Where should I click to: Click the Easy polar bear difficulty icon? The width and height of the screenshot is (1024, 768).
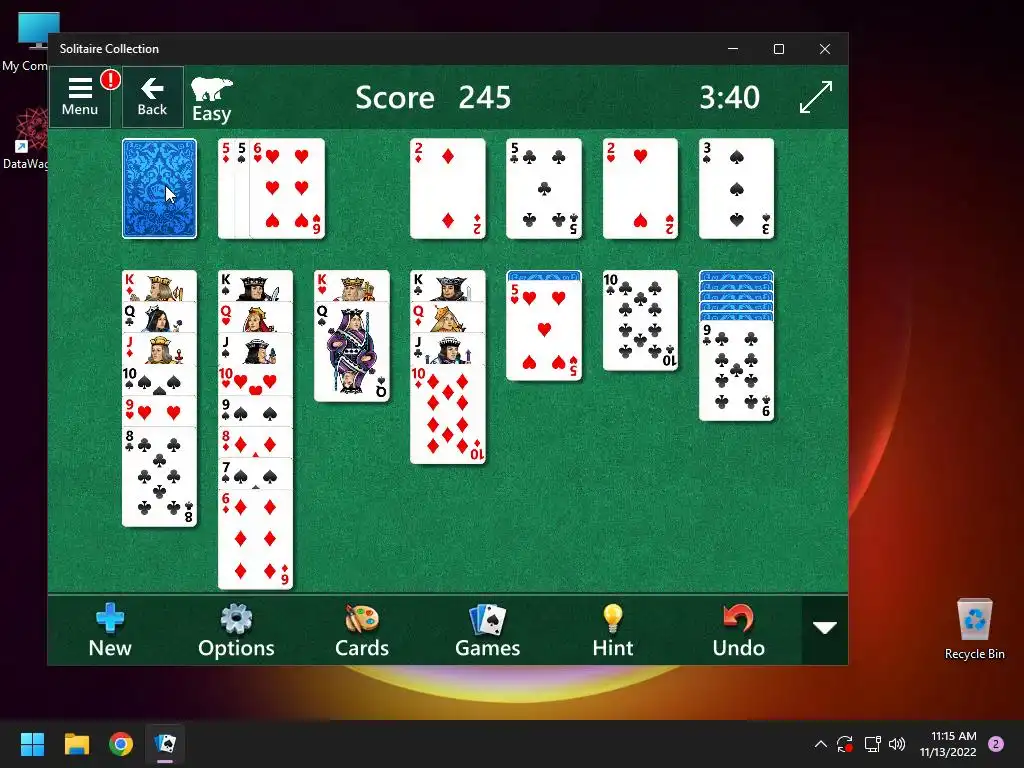tap(212, 99)
